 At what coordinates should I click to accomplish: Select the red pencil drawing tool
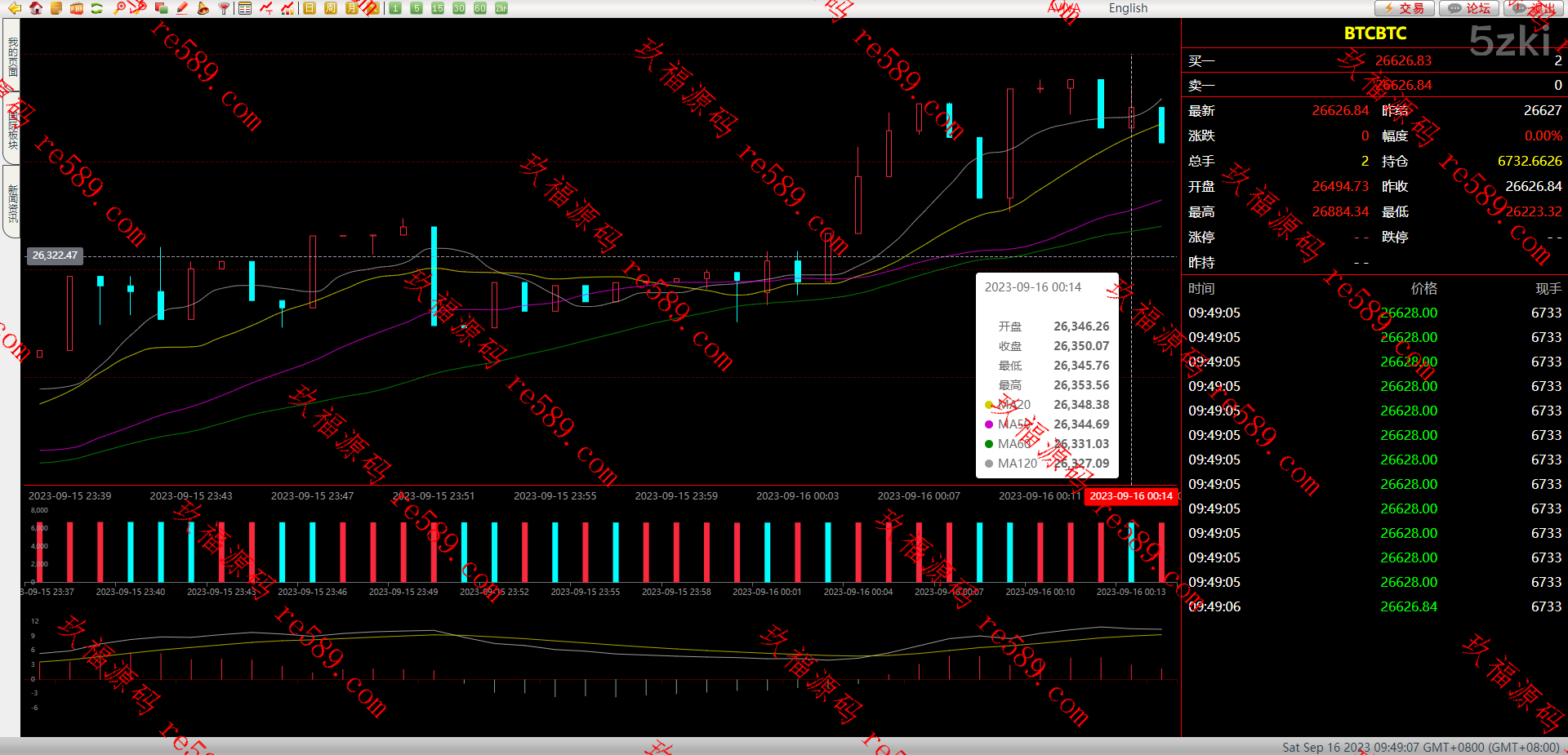tap(181, 8)
